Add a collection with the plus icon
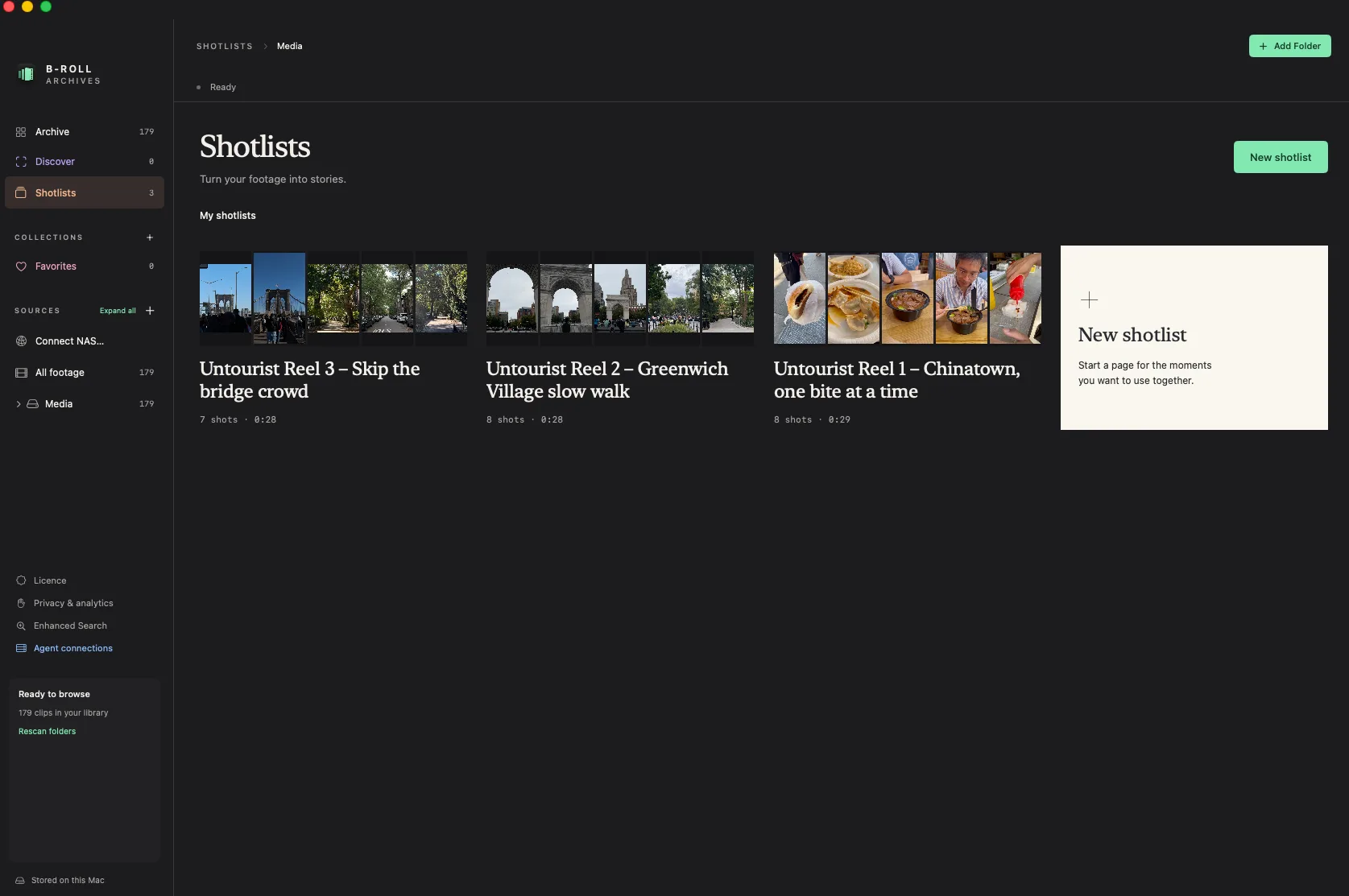Image resolution: width=1349 pixels, height=896 pixels. [150, 237]
